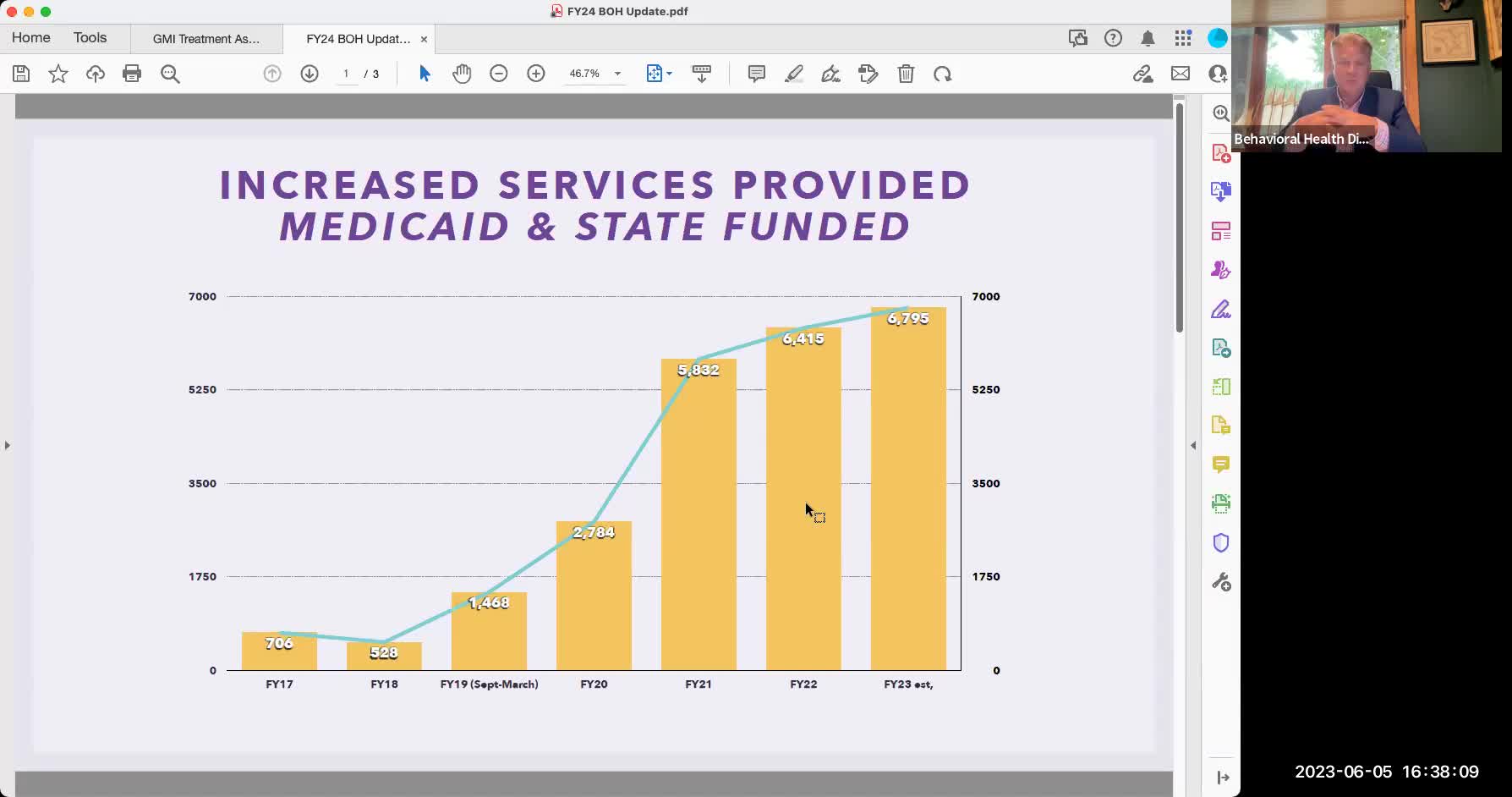1512x797 pixels.
Task: Share the file via cloud upload
Action: [x=95, y=74]
